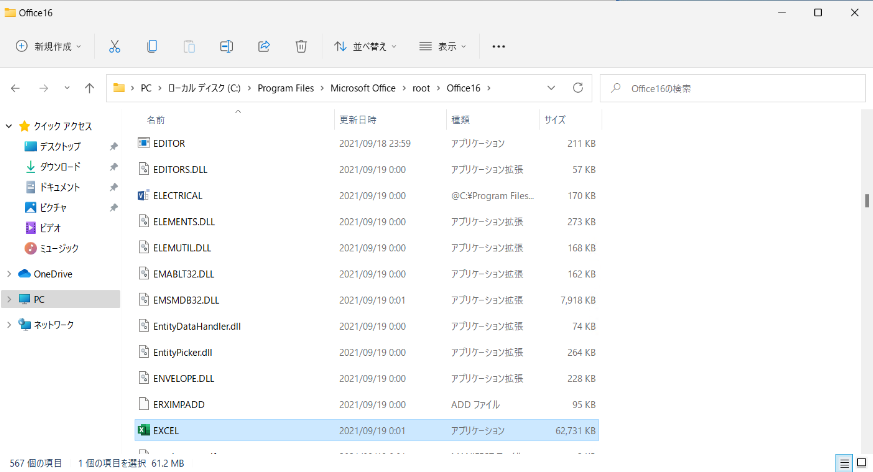
Task: Unpin ピクチャ via its pin icon
Action: click(114, 207)
